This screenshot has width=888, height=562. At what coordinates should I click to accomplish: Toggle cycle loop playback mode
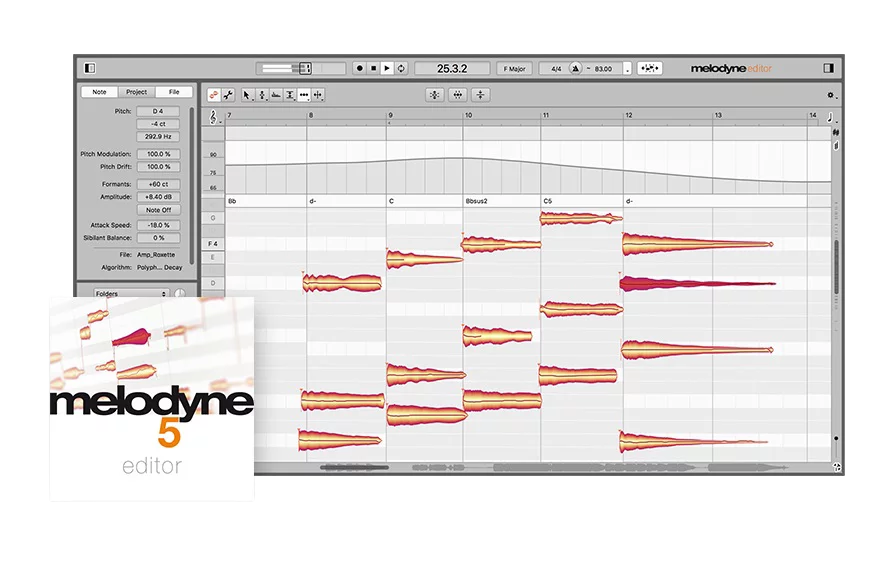point(401,68)
